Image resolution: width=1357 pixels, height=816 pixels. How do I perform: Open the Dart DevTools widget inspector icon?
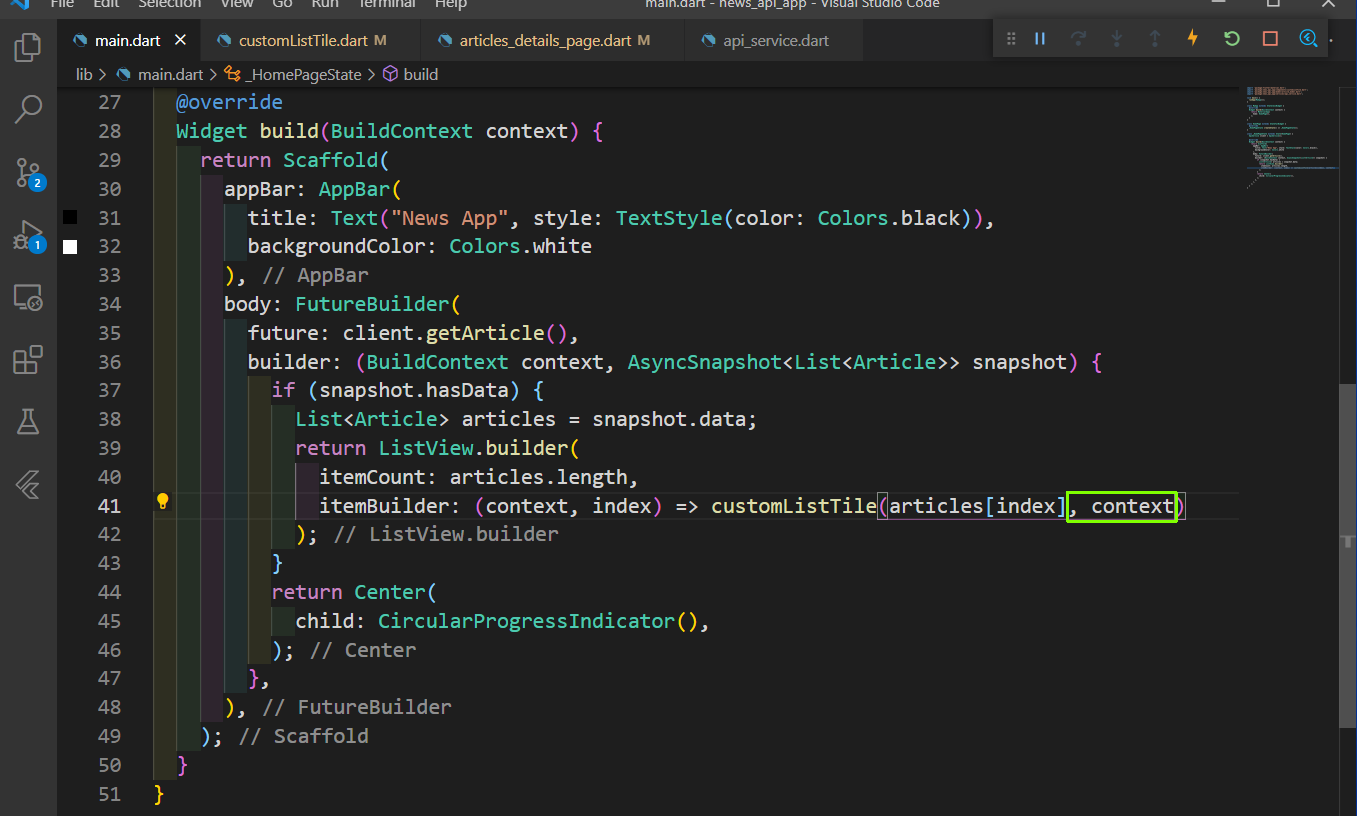coord(1308,39)
